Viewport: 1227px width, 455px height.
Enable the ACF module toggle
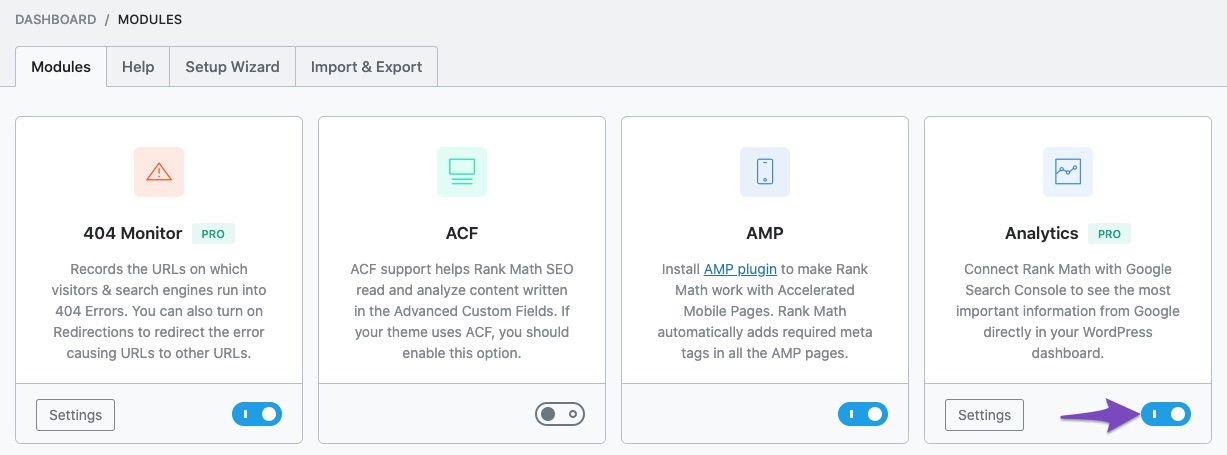[x=560, y=414]
